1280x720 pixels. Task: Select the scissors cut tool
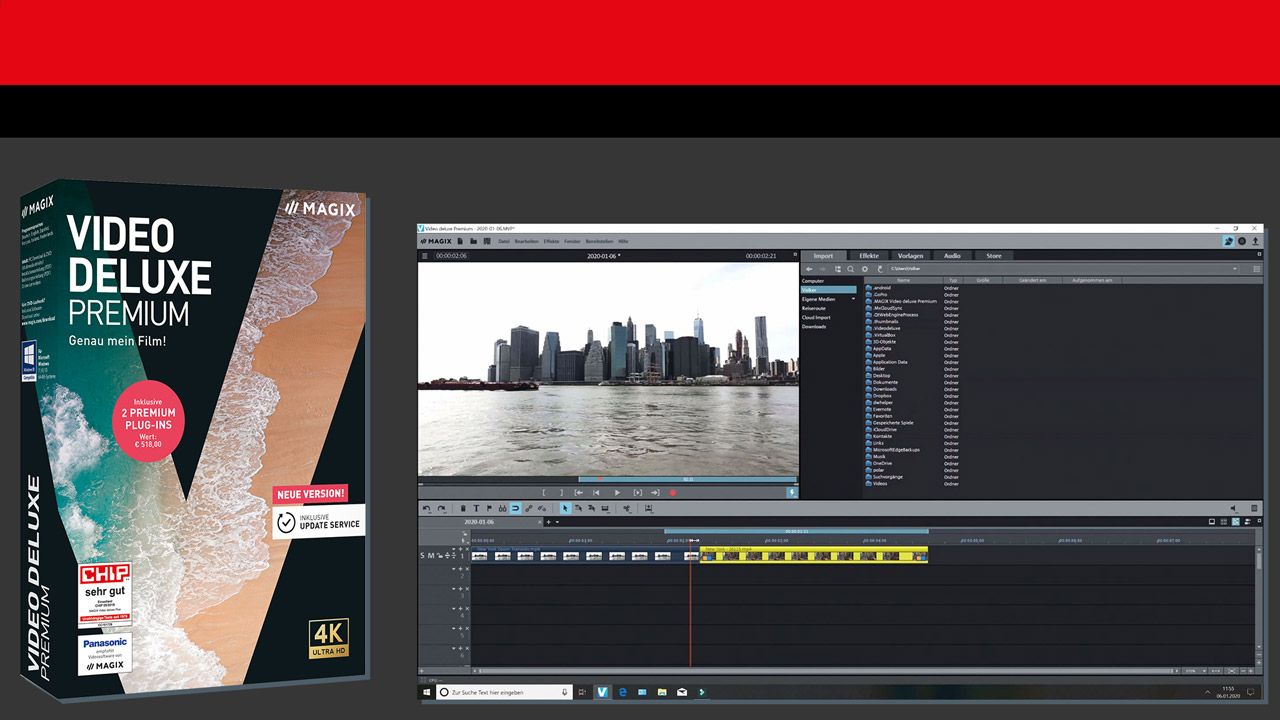(502, 508)
